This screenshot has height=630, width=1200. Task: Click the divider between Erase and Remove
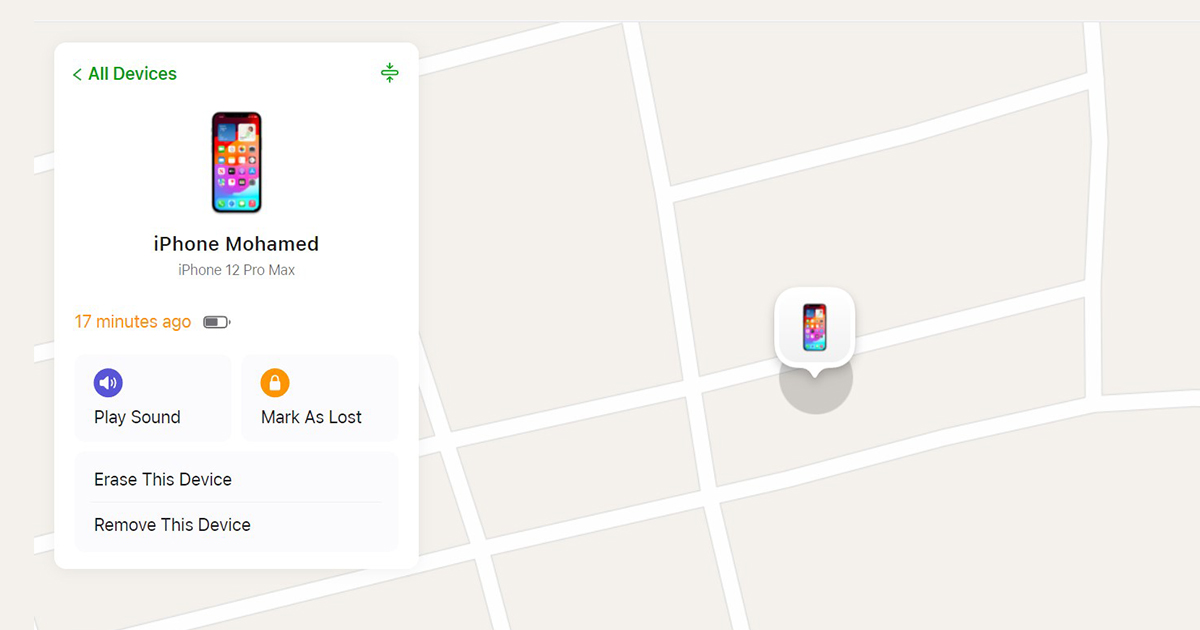[x=236, y=502]
